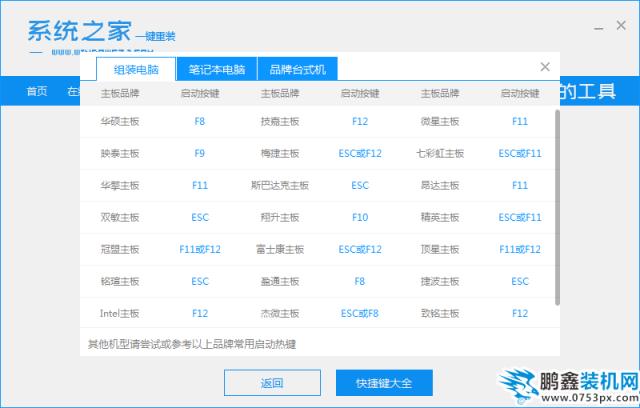The width and height of the screenshot is (640, 408).
Task: Click ESC或F12 next to 富士康主板
Action: pyautogui.click(x=360, y=249)
